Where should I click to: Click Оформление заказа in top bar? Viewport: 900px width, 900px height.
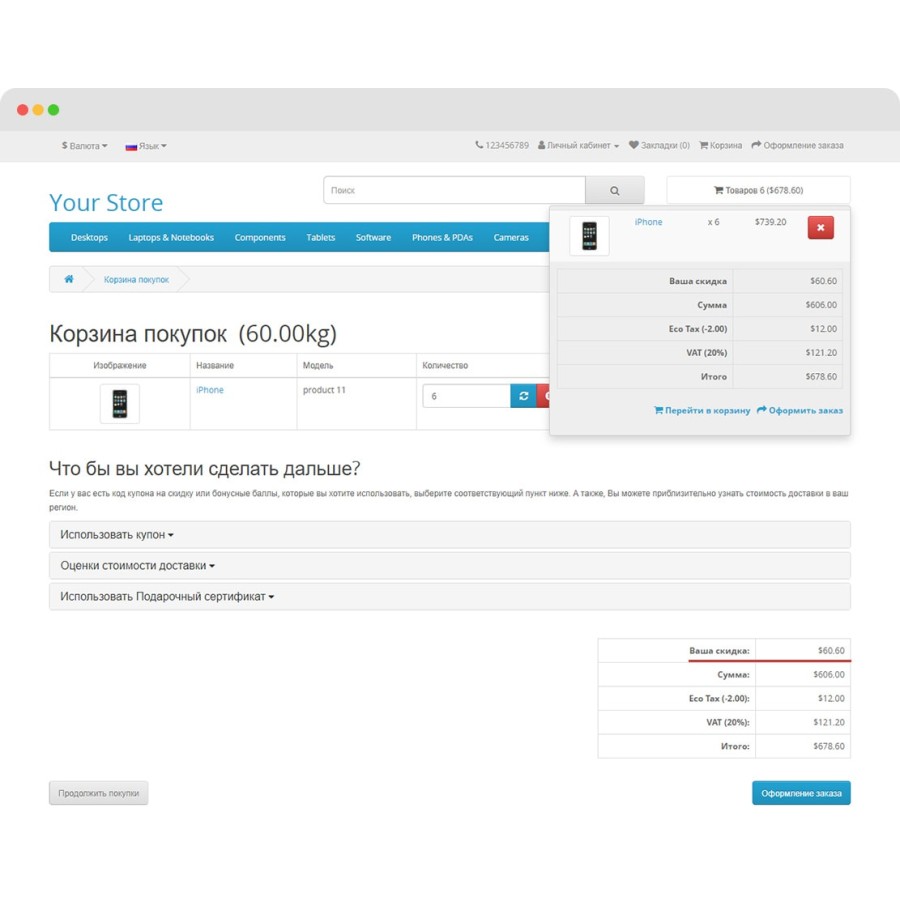[797, 145]
